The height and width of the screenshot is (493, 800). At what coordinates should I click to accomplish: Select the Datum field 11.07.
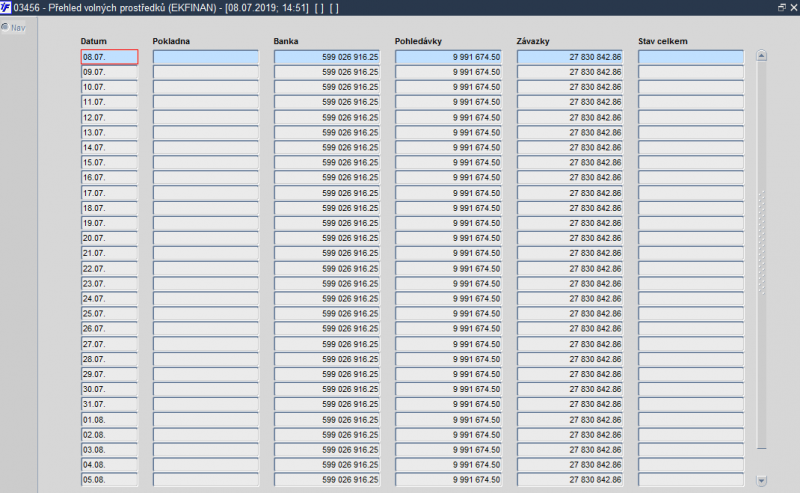pos(109,102)
